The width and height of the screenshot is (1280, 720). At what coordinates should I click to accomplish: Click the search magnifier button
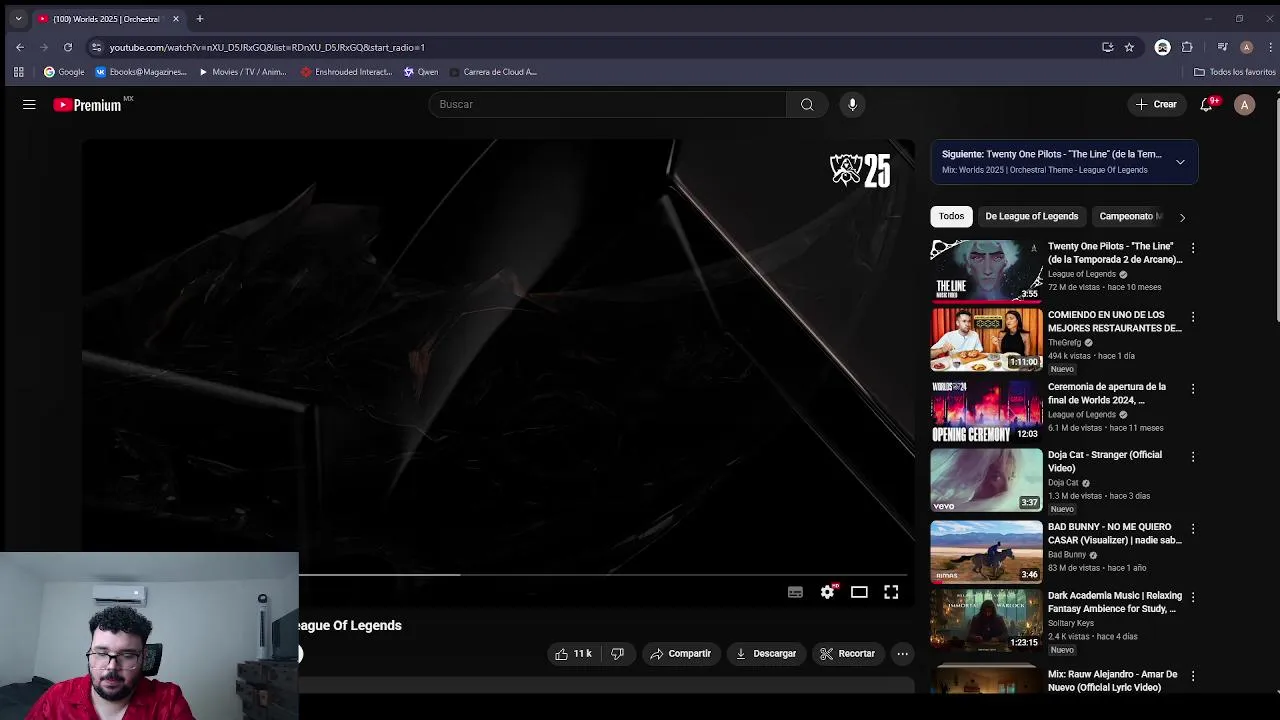[807, 104]
